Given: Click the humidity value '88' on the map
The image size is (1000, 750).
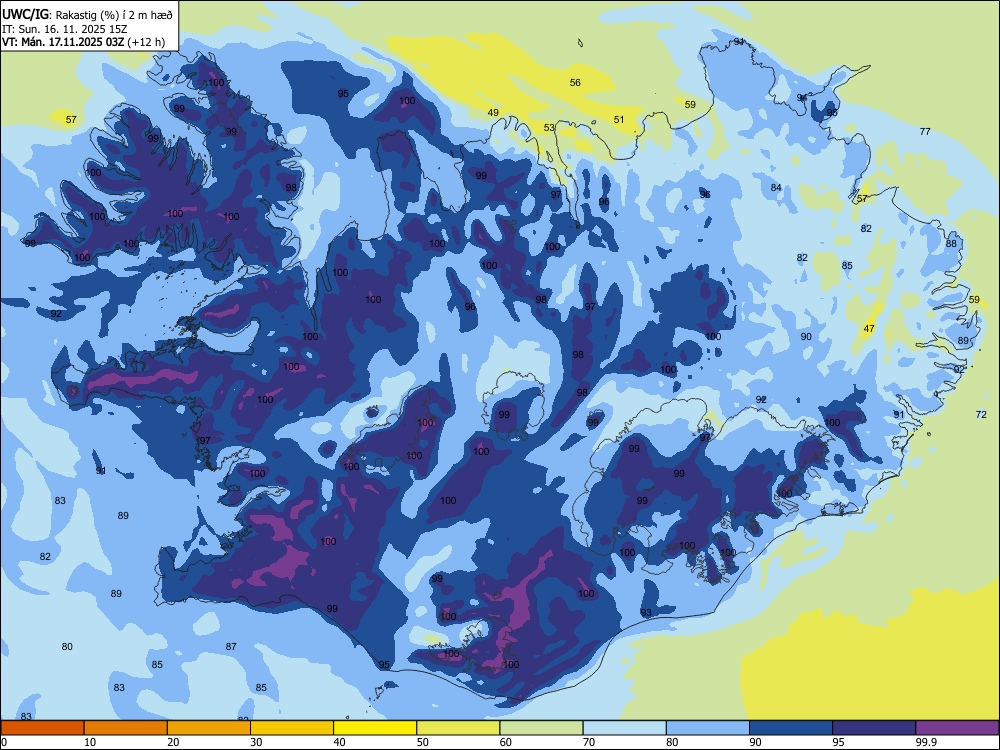Looking at the screenshot, I should 952,244.
